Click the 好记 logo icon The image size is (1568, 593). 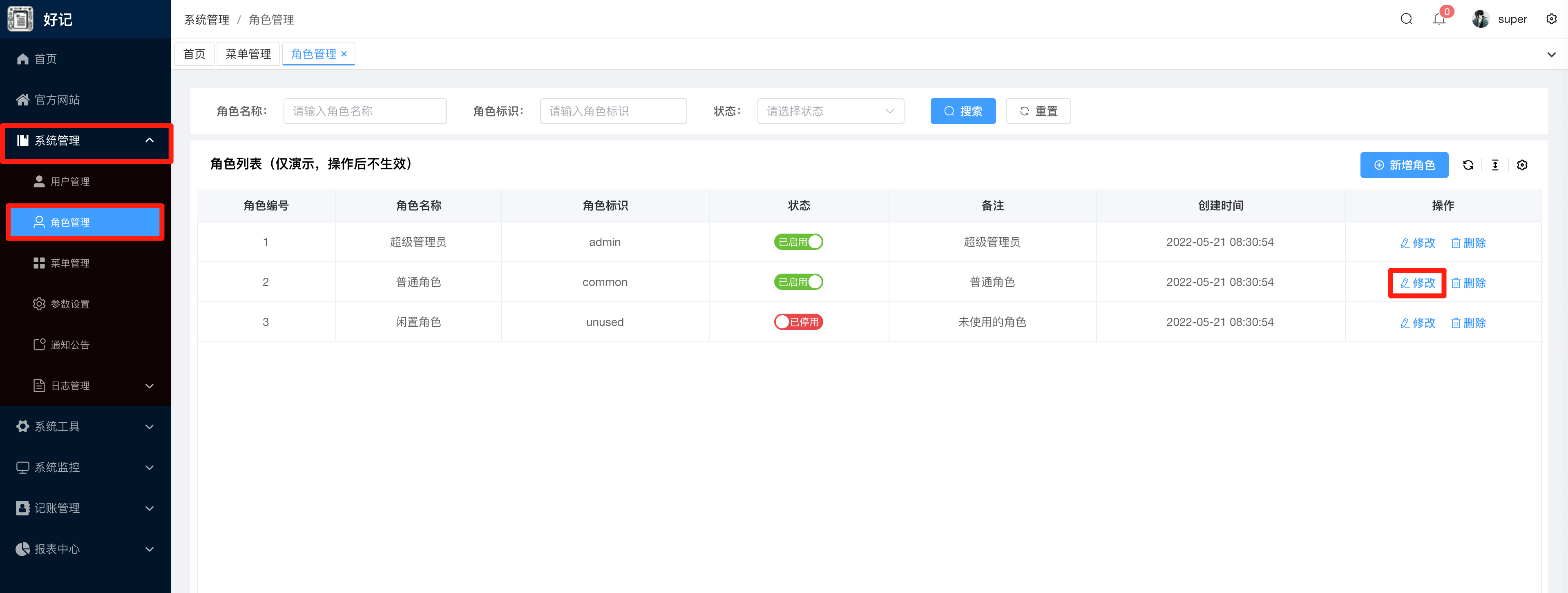click(x=21, y=19)
